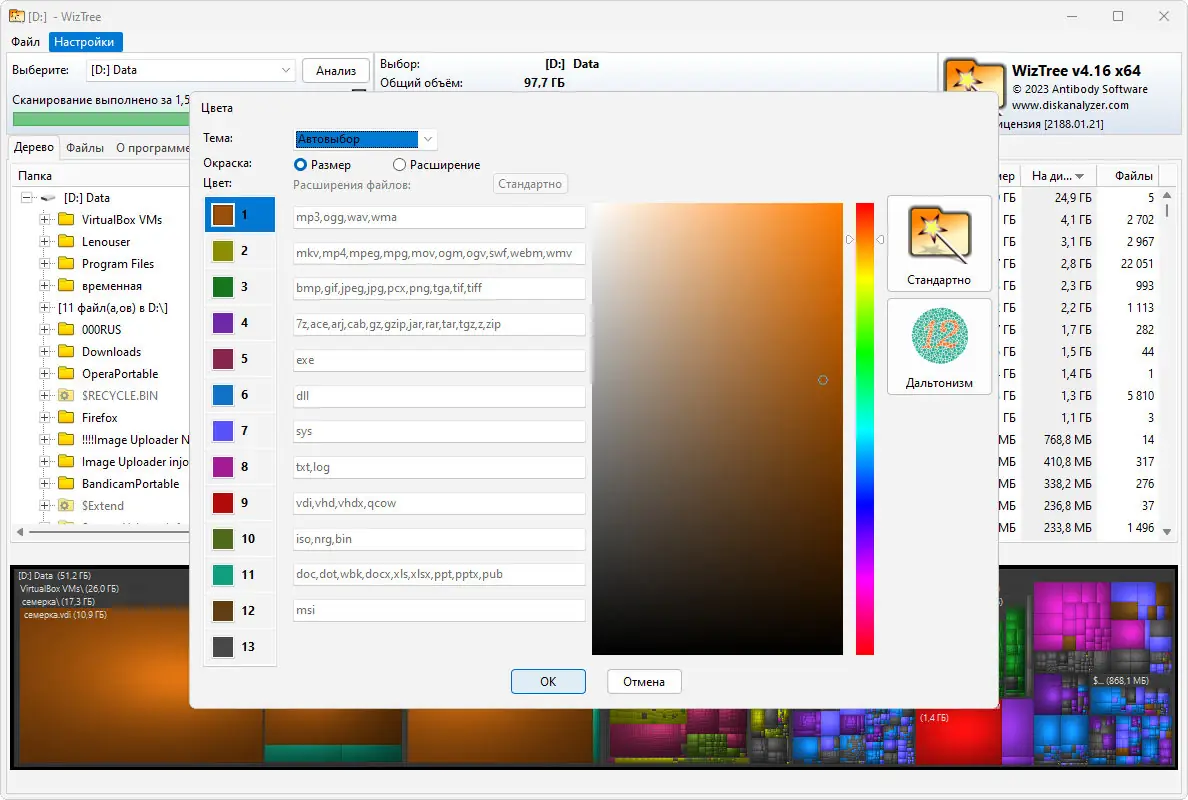The height and width of the screenshot is (800, 1188).
Task: Switch to the Файлы tab
Action: (85, 148)
